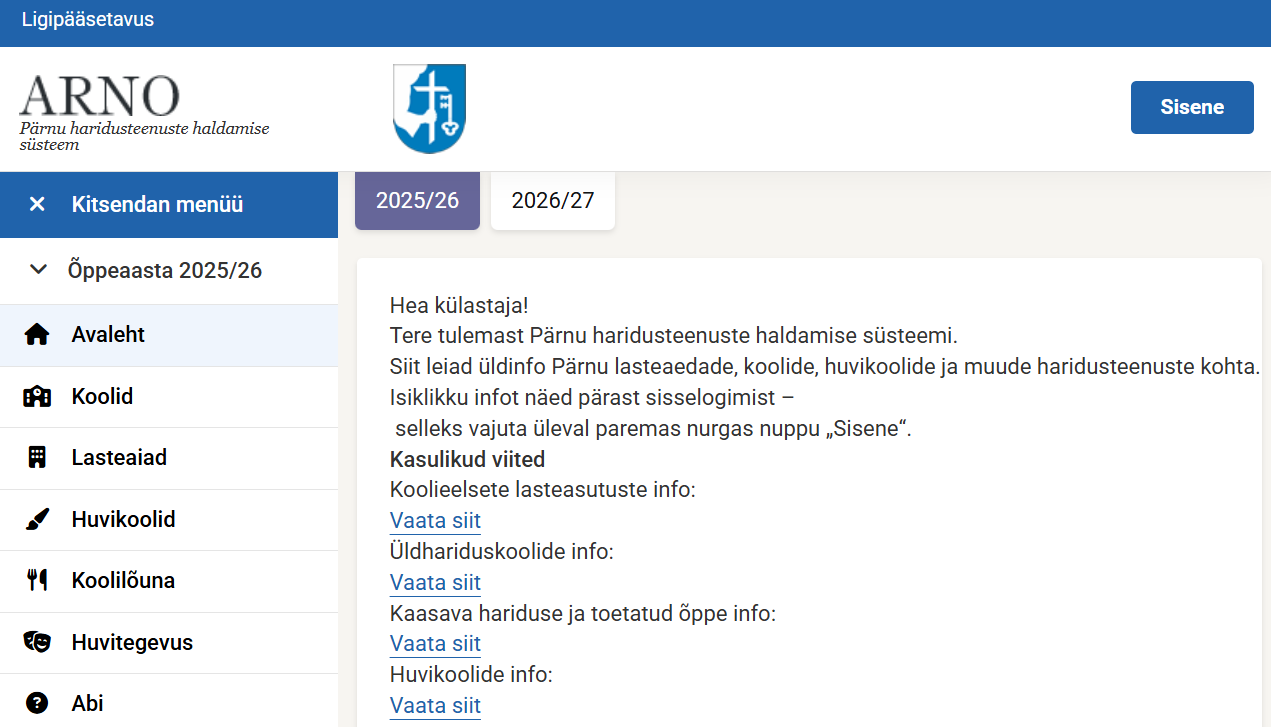Collapse menu using the X icon
Screen dimensions: 1271x727
click(x=37, y=205)
